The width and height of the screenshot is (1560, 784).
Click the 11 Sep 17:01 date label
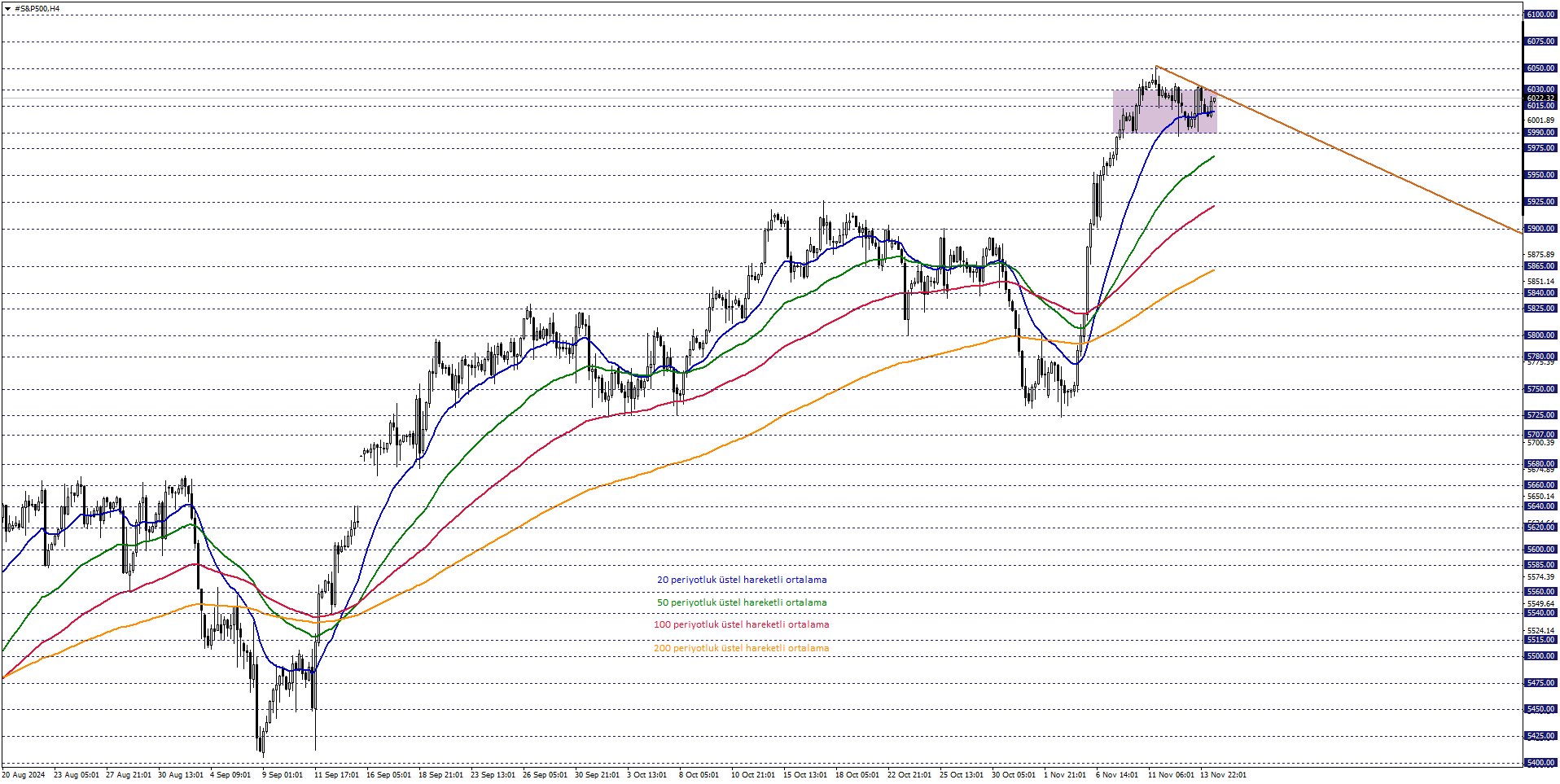tap(336, 775)
